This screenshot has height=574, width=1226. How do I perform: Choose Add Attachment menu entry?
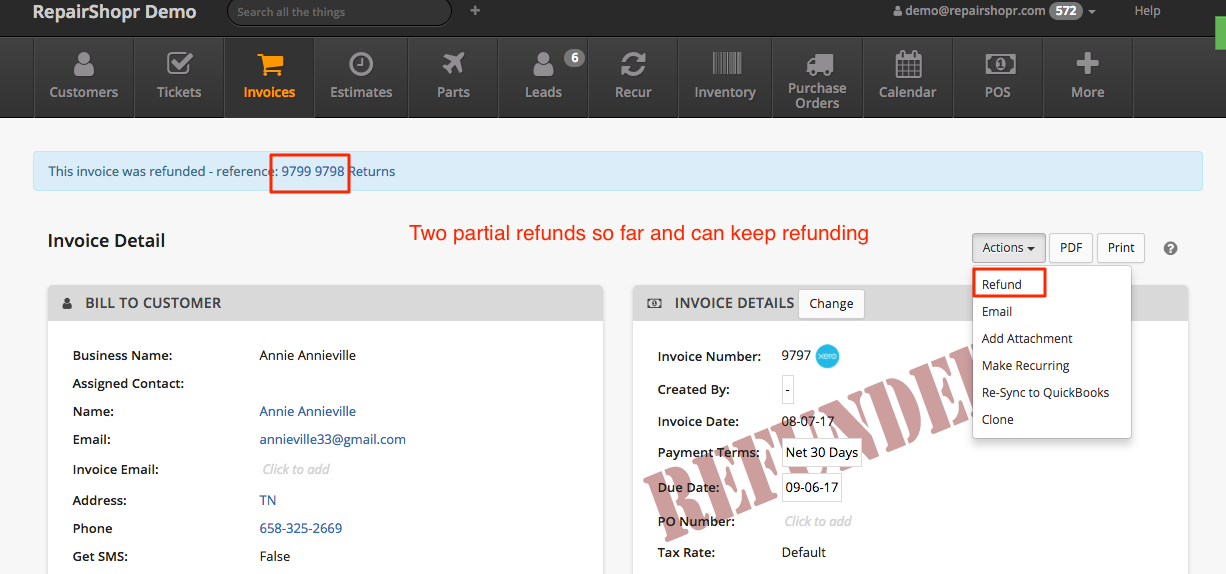point(1027,338)
